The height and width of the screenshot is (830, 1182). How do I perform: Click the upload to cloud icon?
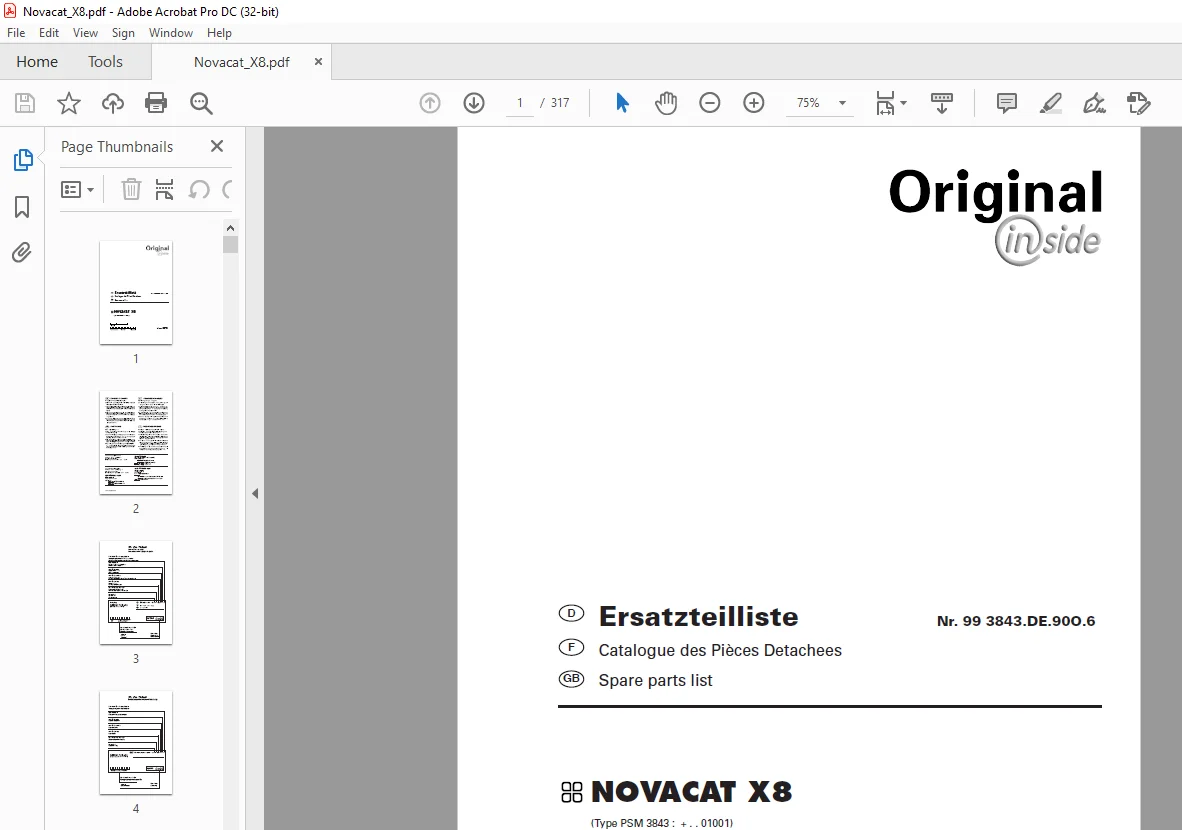coord(112,103)
